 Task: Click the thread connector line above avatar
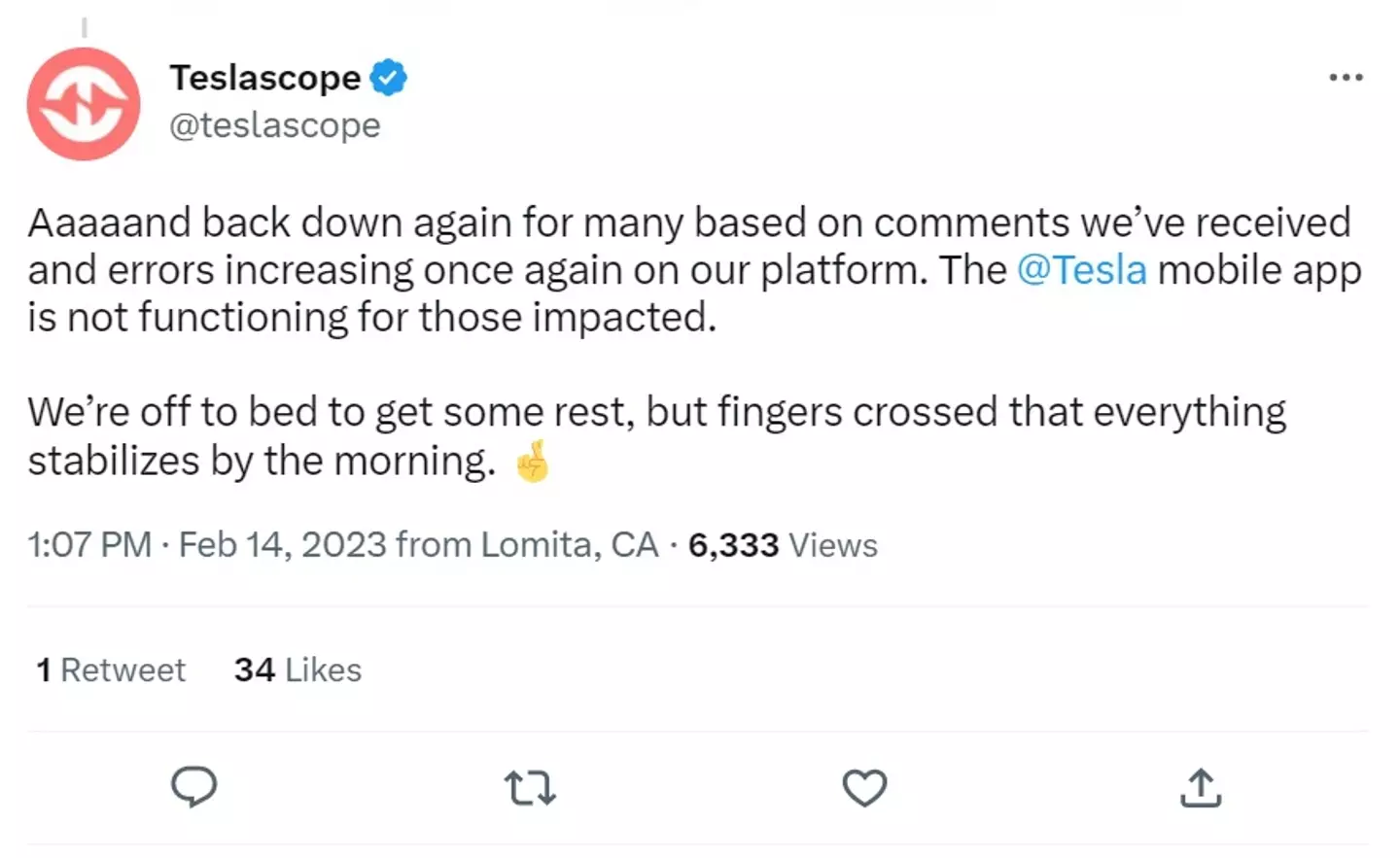(x=85, y=27)
